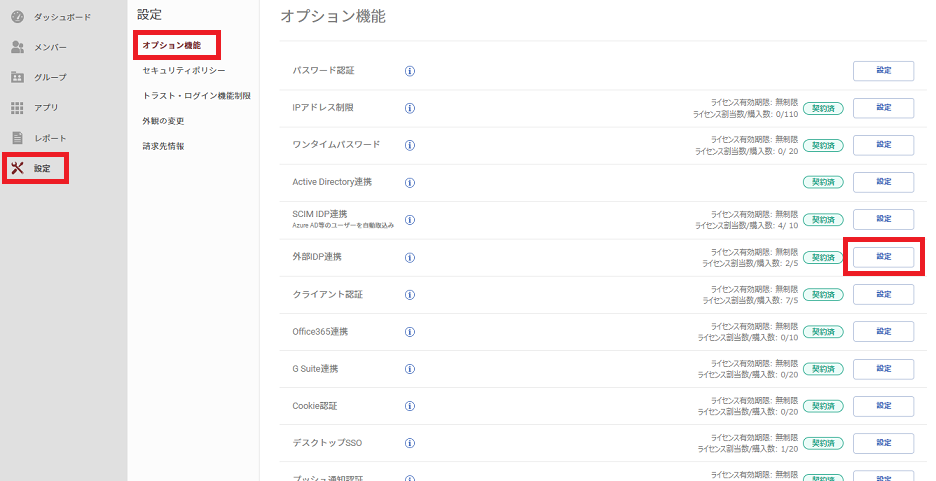Image resolution: width=936 pixels, height=481 pixels.
Task: Open the セキュリティポリシー menu item
Action: coord(184,70)
